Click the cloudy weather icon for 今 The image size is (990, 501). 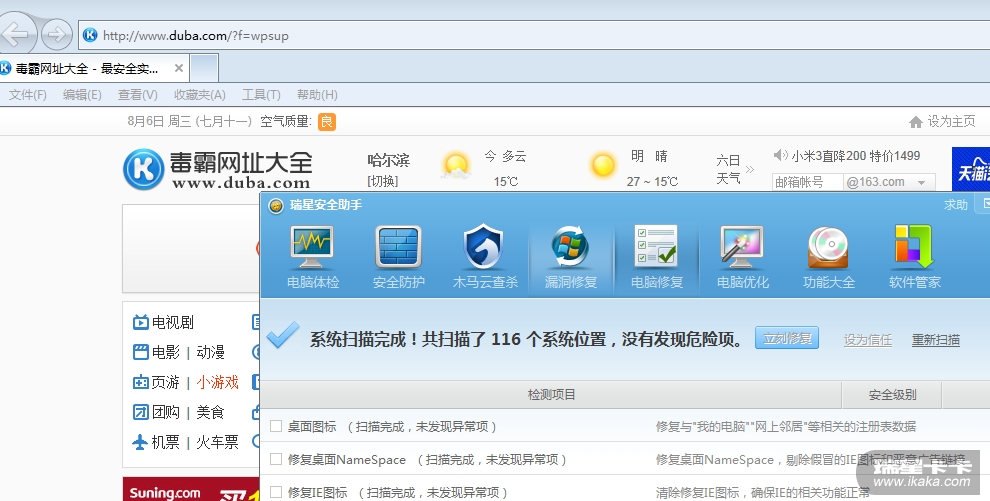456,166
